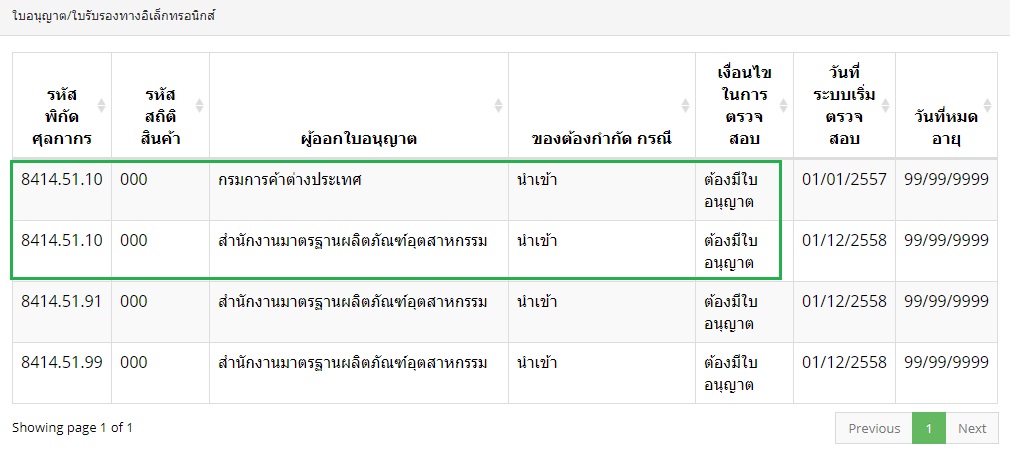Go to the Previous page
Screen dimensions: 1010x451
[x=874, y=428]
